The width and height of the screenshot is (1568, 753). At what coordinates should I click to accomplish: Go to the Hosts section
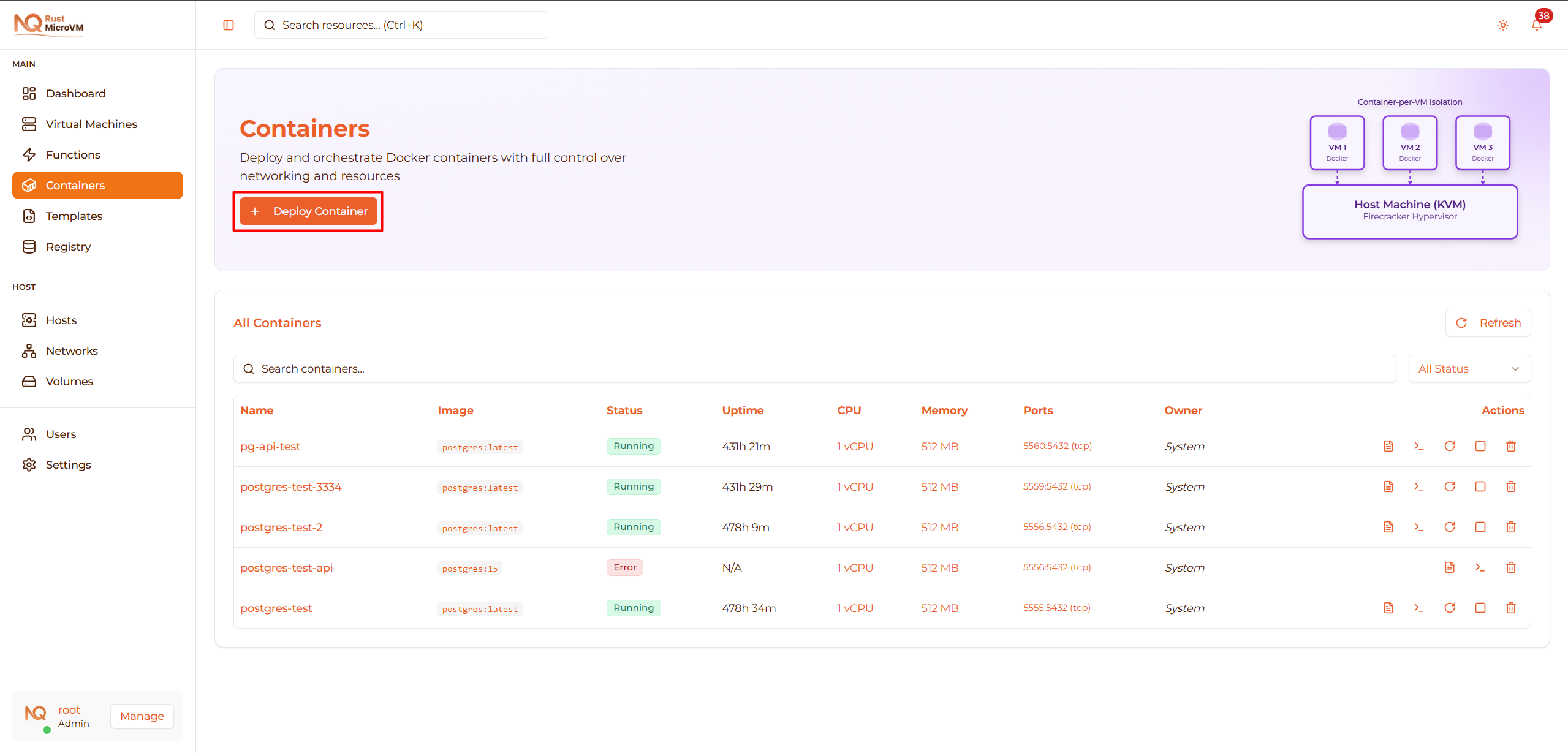pos(61,320)
